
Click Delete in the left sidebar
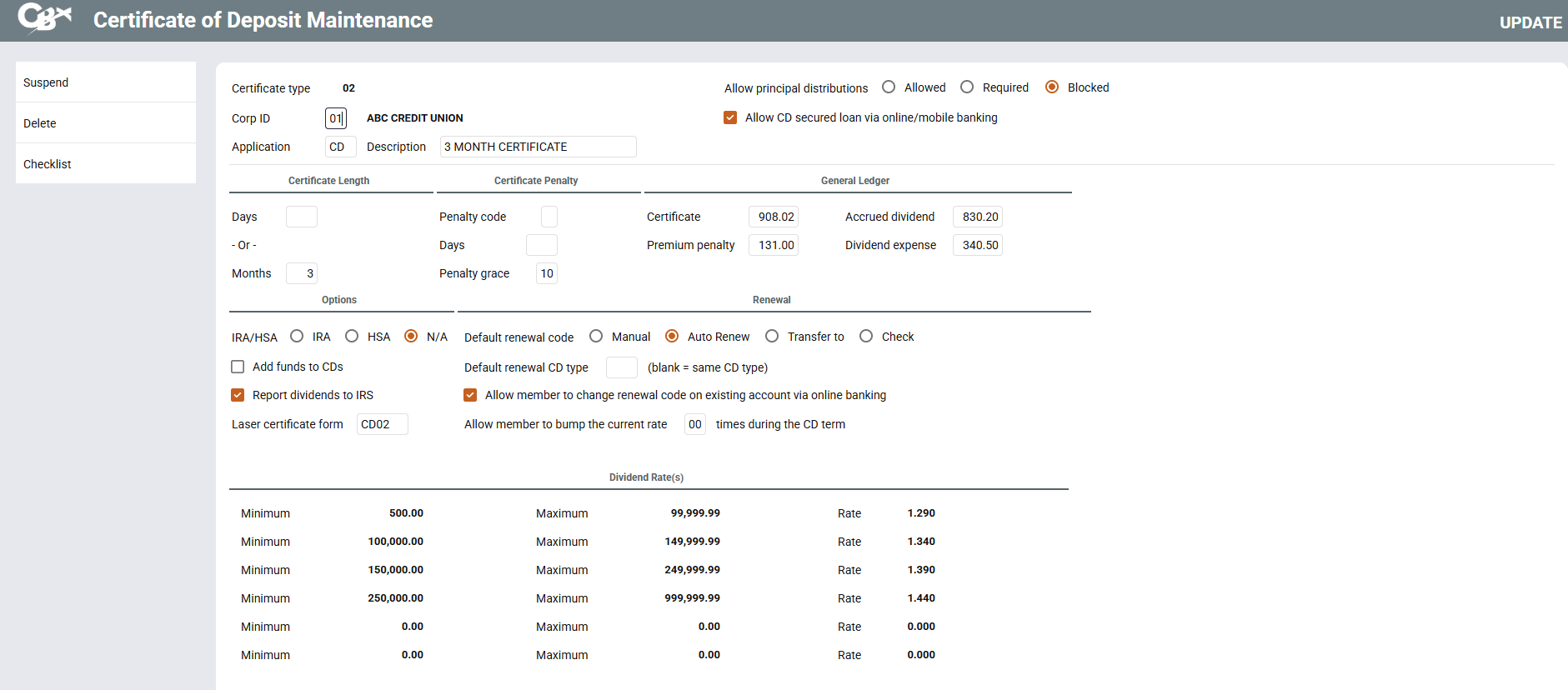pyautogui.click(x=40, y=123)
